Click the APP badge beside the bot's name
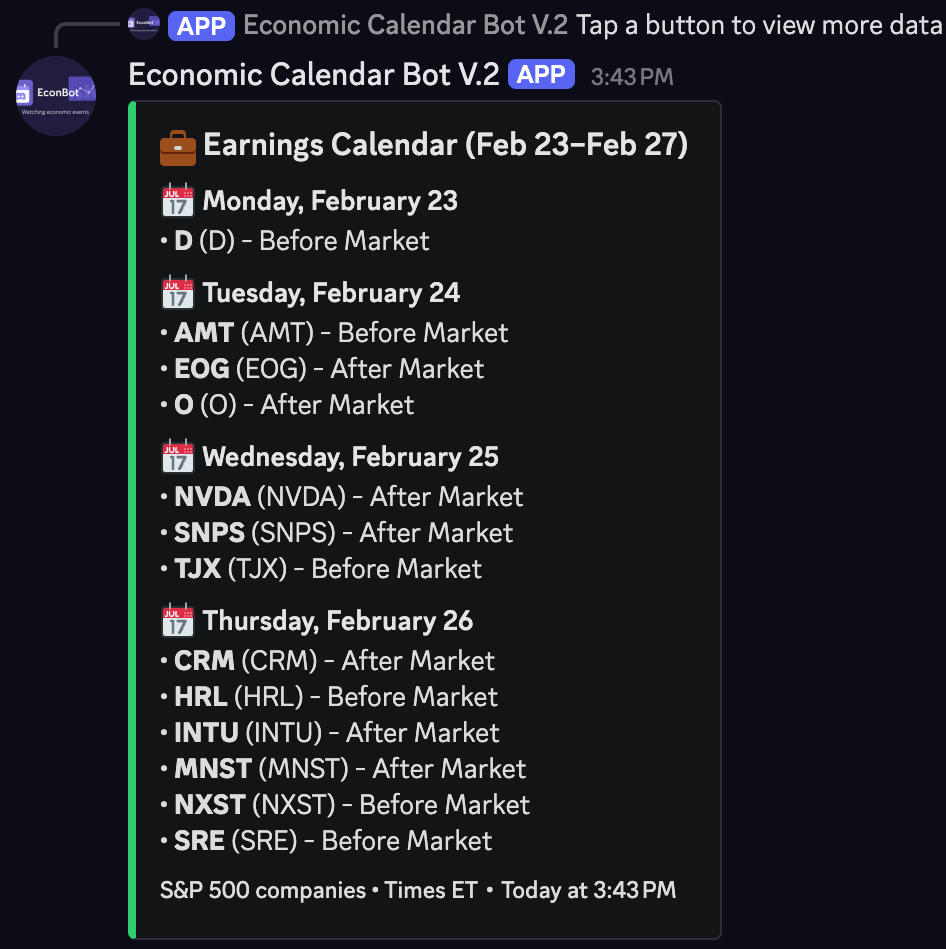 click(x=540, y=74)
